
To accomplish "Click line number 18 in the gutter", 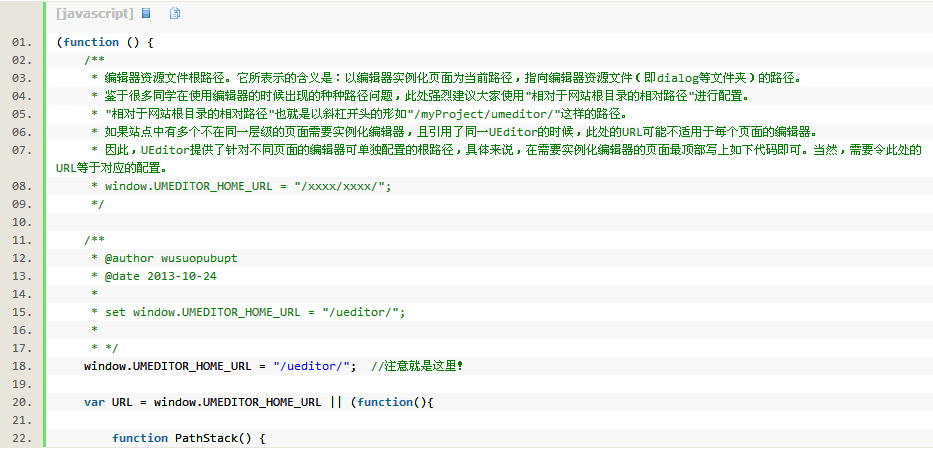I will (22, 366).
